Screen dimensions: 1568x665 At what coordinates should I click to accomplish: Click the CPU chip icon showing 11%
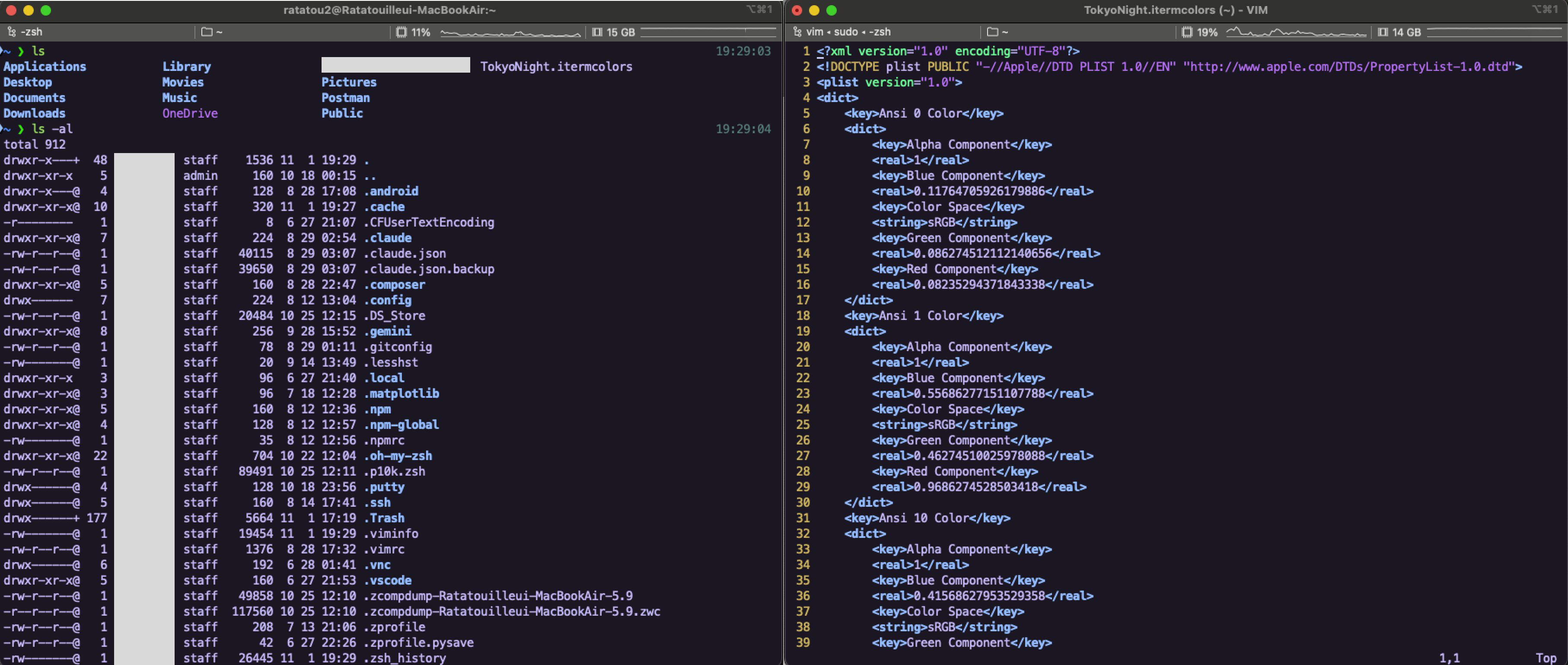pyautogui.click(x=401, y=32)
